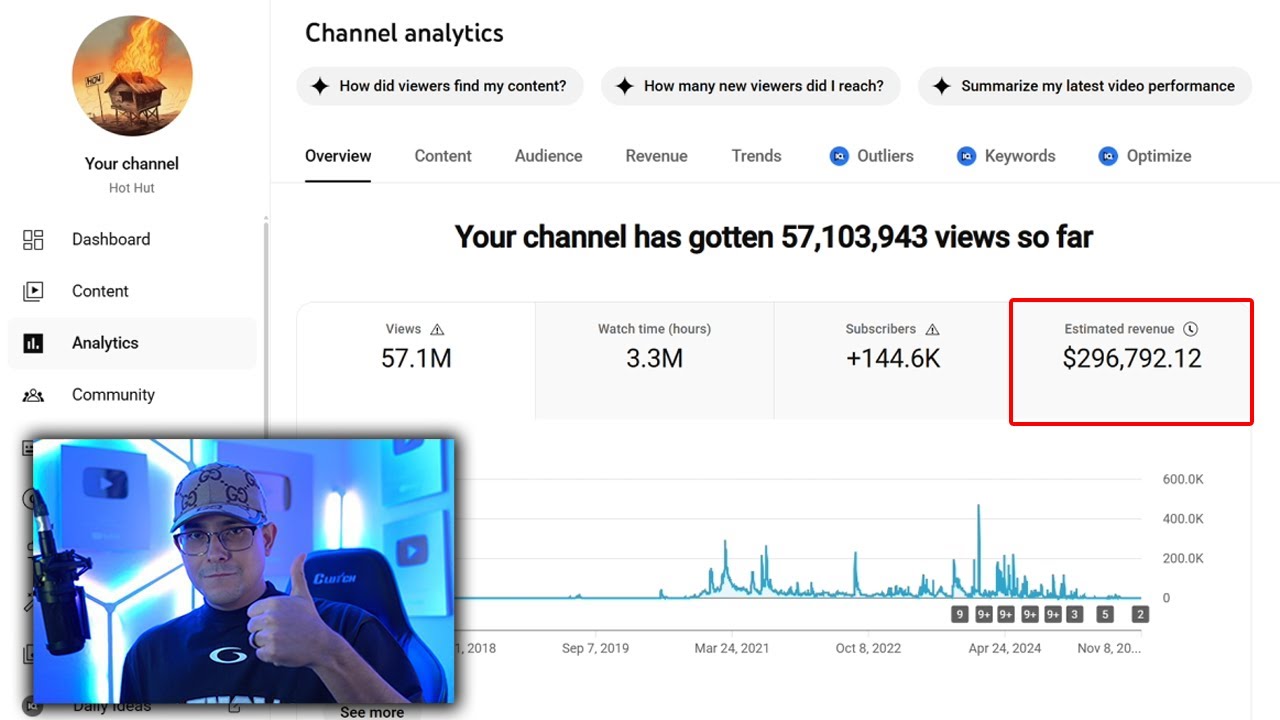Switch to the Content analytics tab

tap(443, 156)
